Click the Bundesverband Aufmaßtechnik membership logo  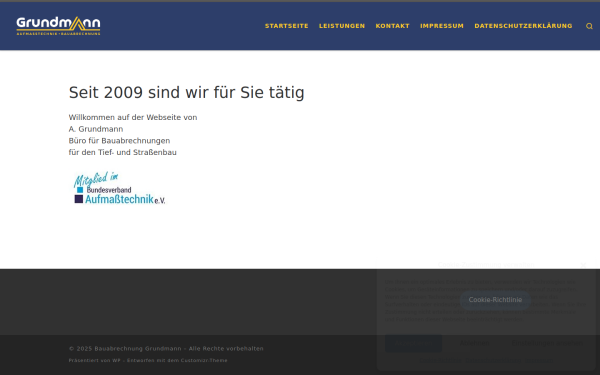[119, 188]
